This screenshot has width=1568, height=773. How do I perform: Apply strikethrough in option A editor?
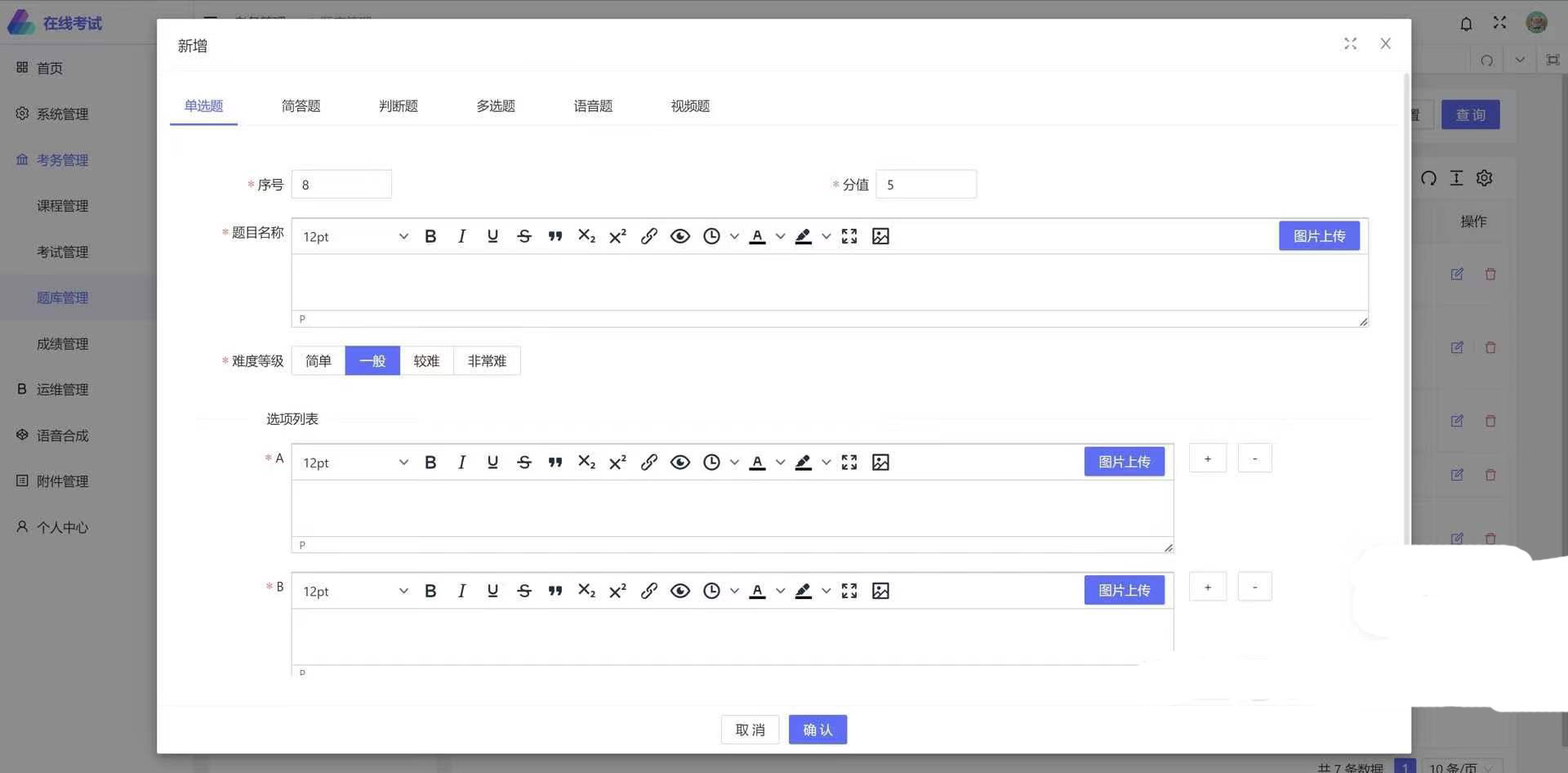pyautogui.click(x=524, y=462)
